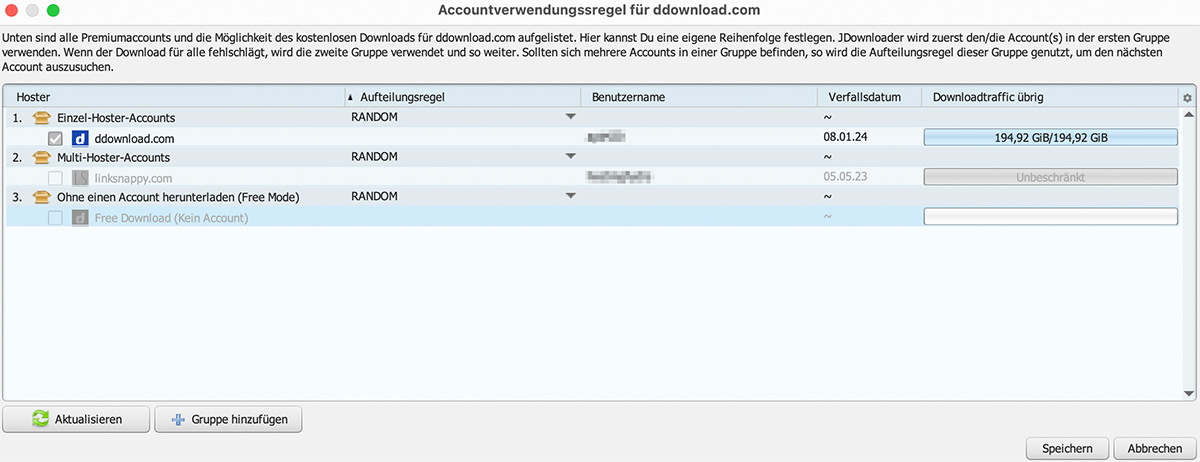This screenshot has height=462, width=1200.
Task: Cancel the dialog with Abbrechen
Action: tap(1155, 447)
